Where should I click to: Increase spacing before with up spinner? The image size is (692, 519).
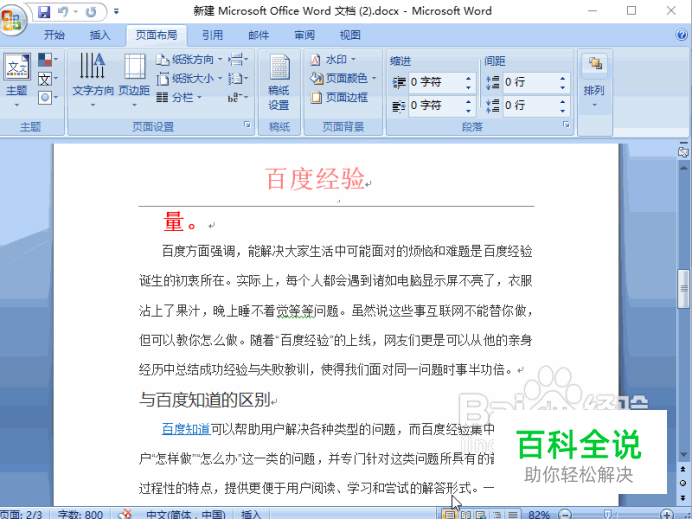(563, 78)
